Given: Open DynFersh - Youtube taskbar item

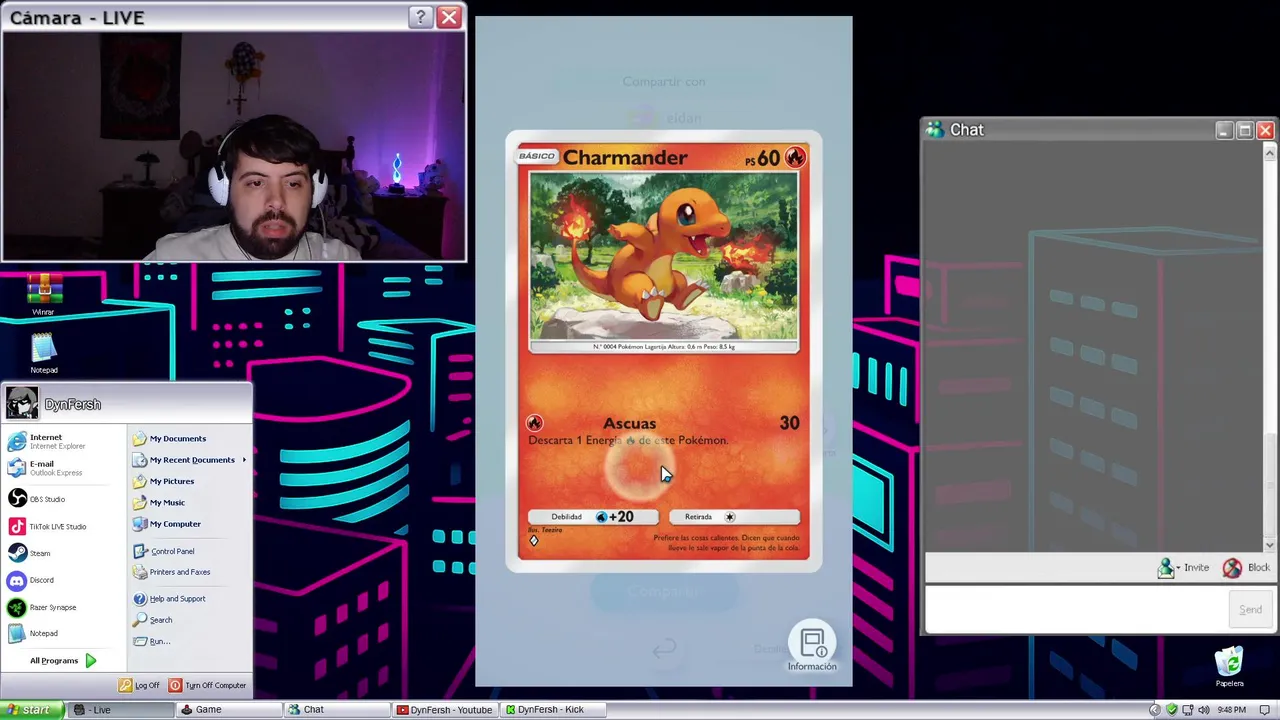Looking at the screenshot, I should pos(445,710).
